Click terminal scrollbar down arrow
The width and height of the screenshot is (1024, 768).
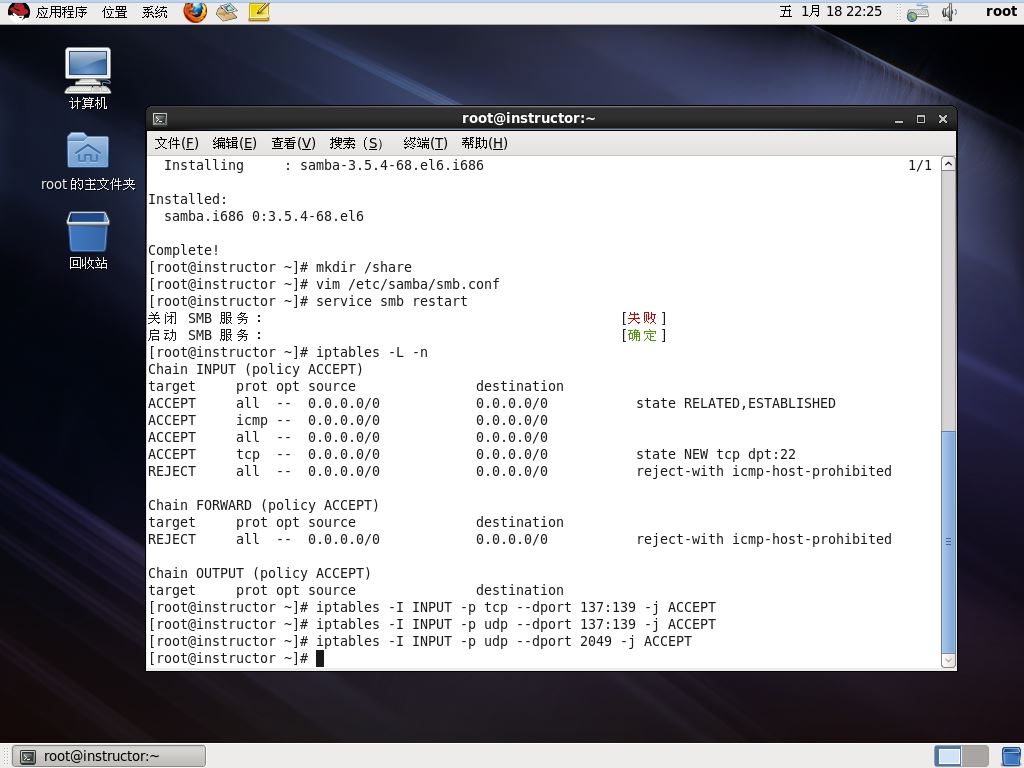pos(948,660)
